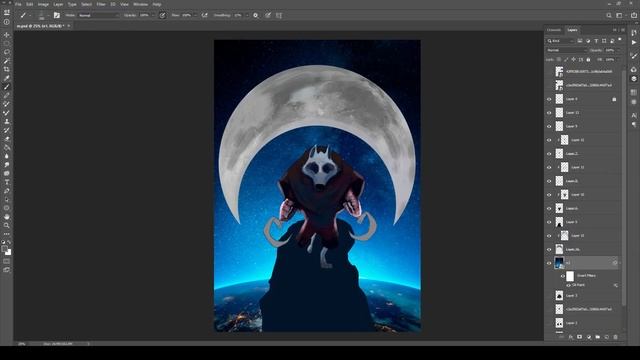Change screen mode icon at toolbox bottom
640x360 pixels.
point(7,270)
